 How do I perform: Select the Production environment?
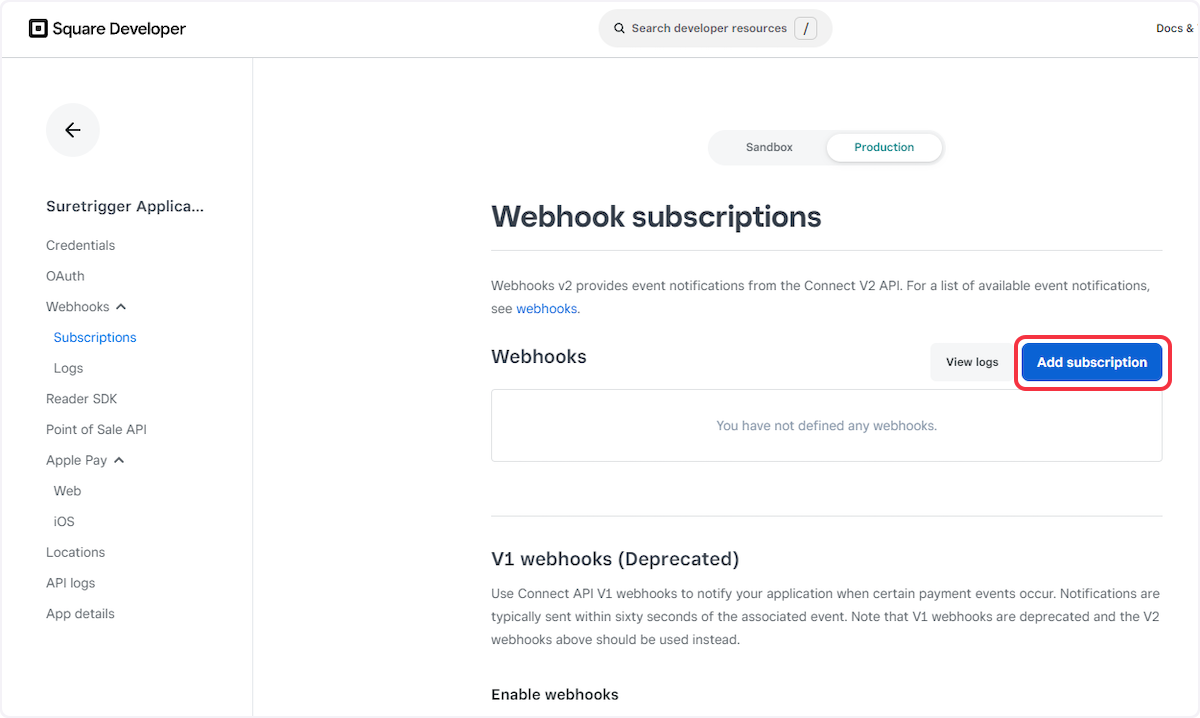point(884,147)
